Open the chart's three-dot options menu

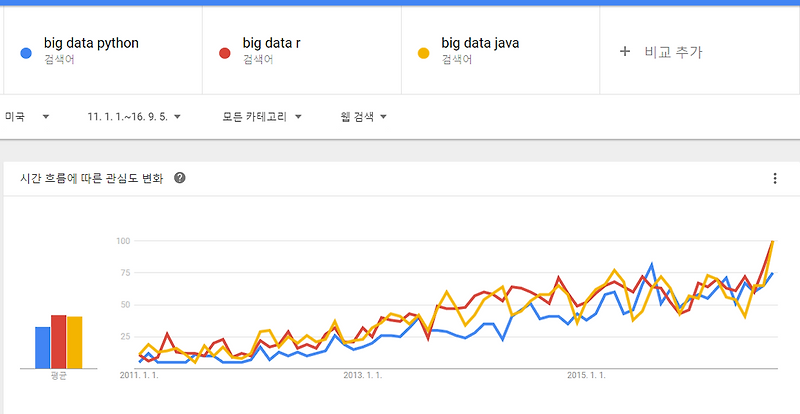tap(774, 178)
